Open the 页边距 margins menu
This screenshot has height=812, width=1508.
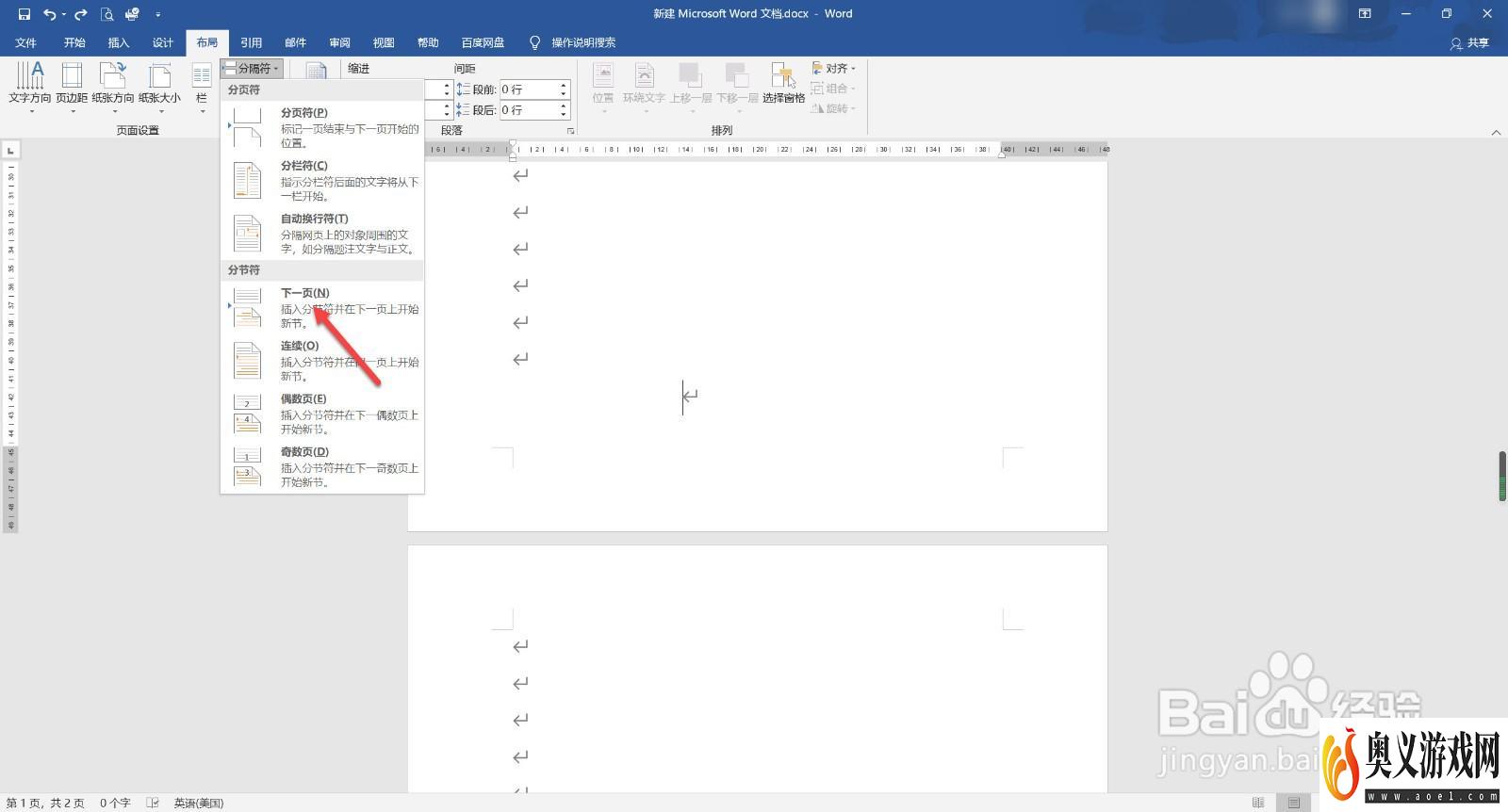click(x=72, y=87)
